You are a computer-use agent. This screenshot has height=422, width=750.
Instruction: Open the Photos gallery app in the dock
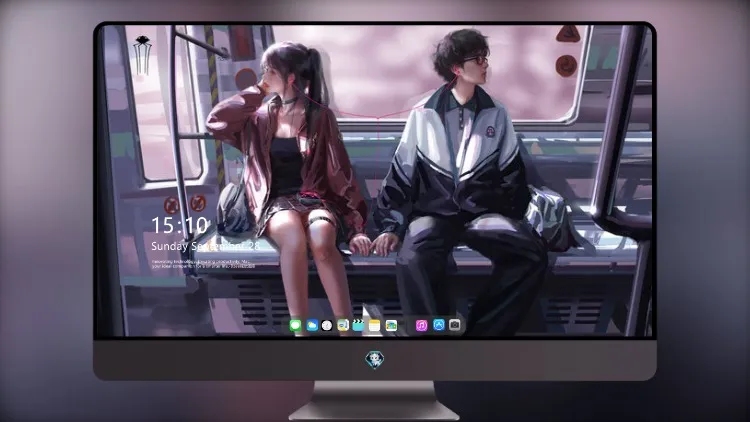click(x=391, y=325)
